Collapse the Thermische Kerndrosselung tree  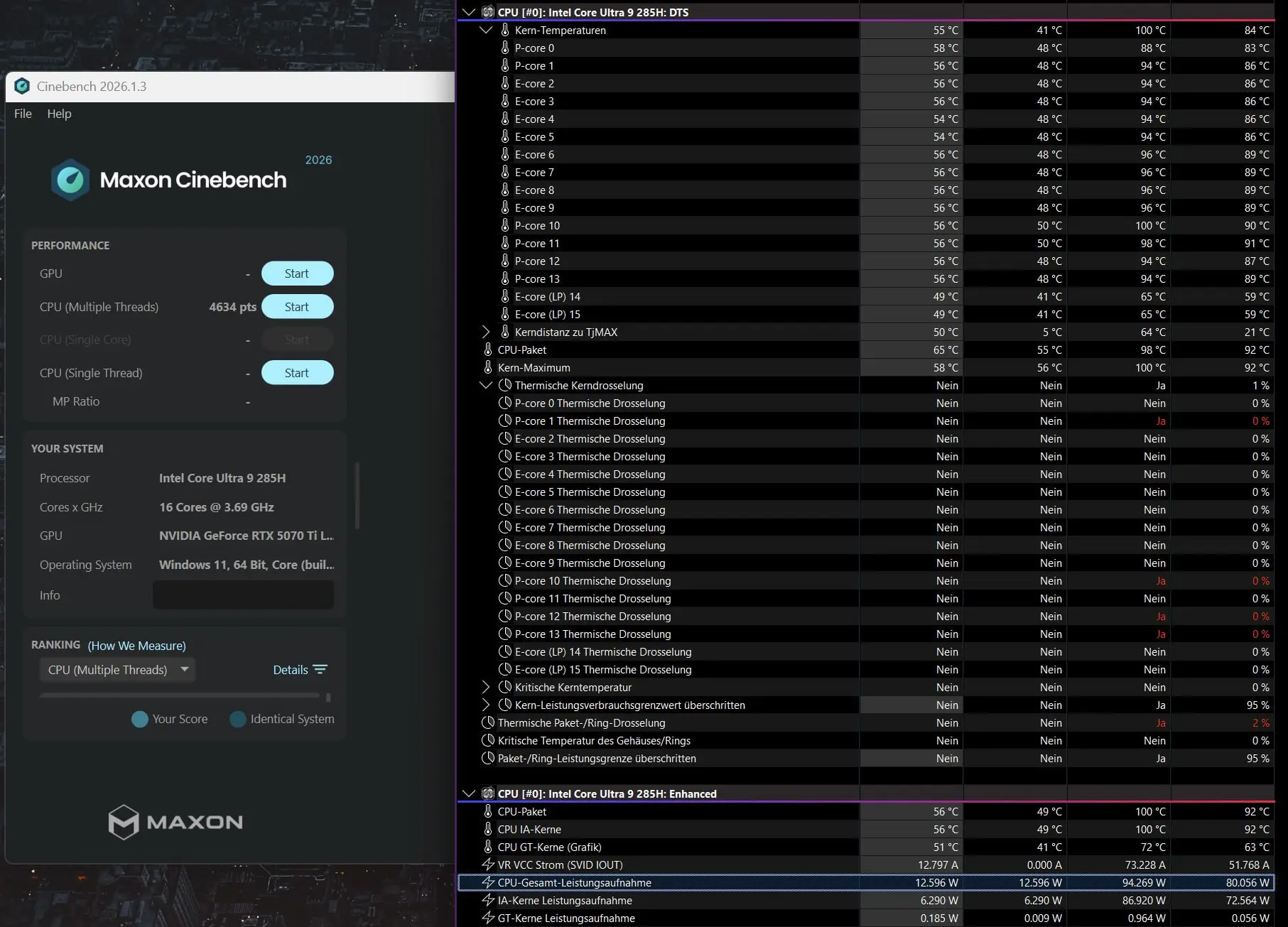pos(486,385)
